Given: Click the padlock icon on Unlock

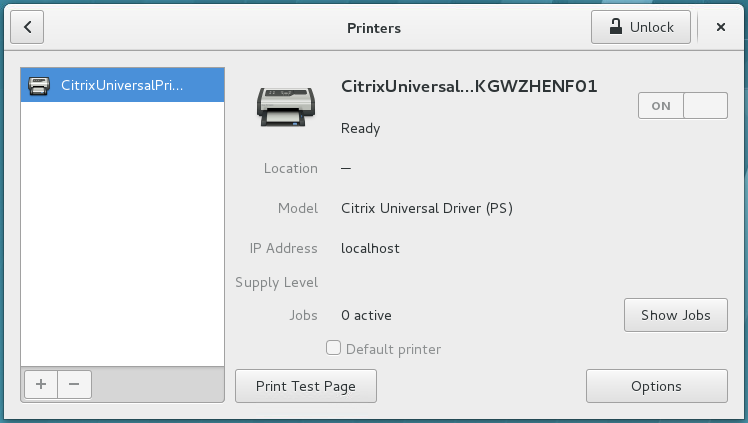Looking at the screenshot, I should point(613,28).
